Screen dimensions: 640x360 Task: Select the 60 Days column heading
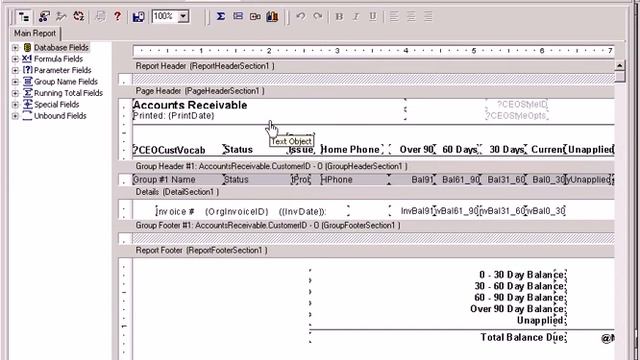[460, 150]
